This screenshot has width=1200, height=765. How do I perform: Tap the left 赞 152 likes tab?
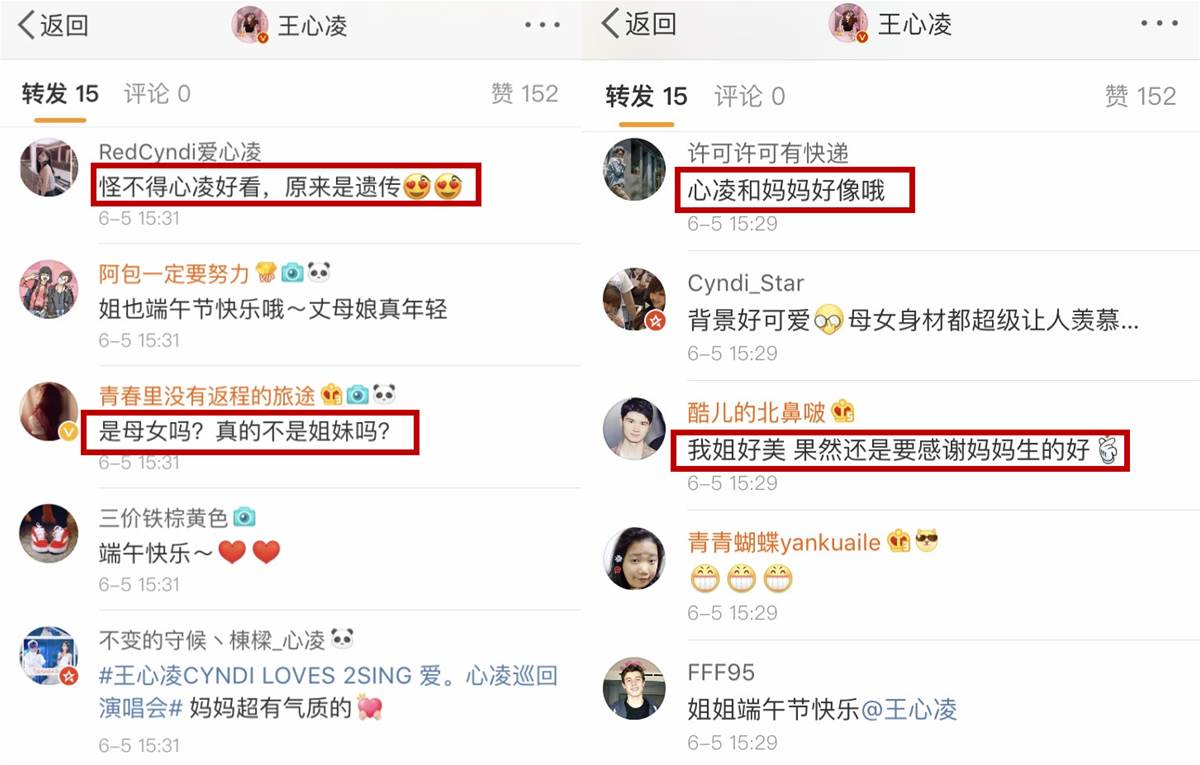click(x=525, y=94)
